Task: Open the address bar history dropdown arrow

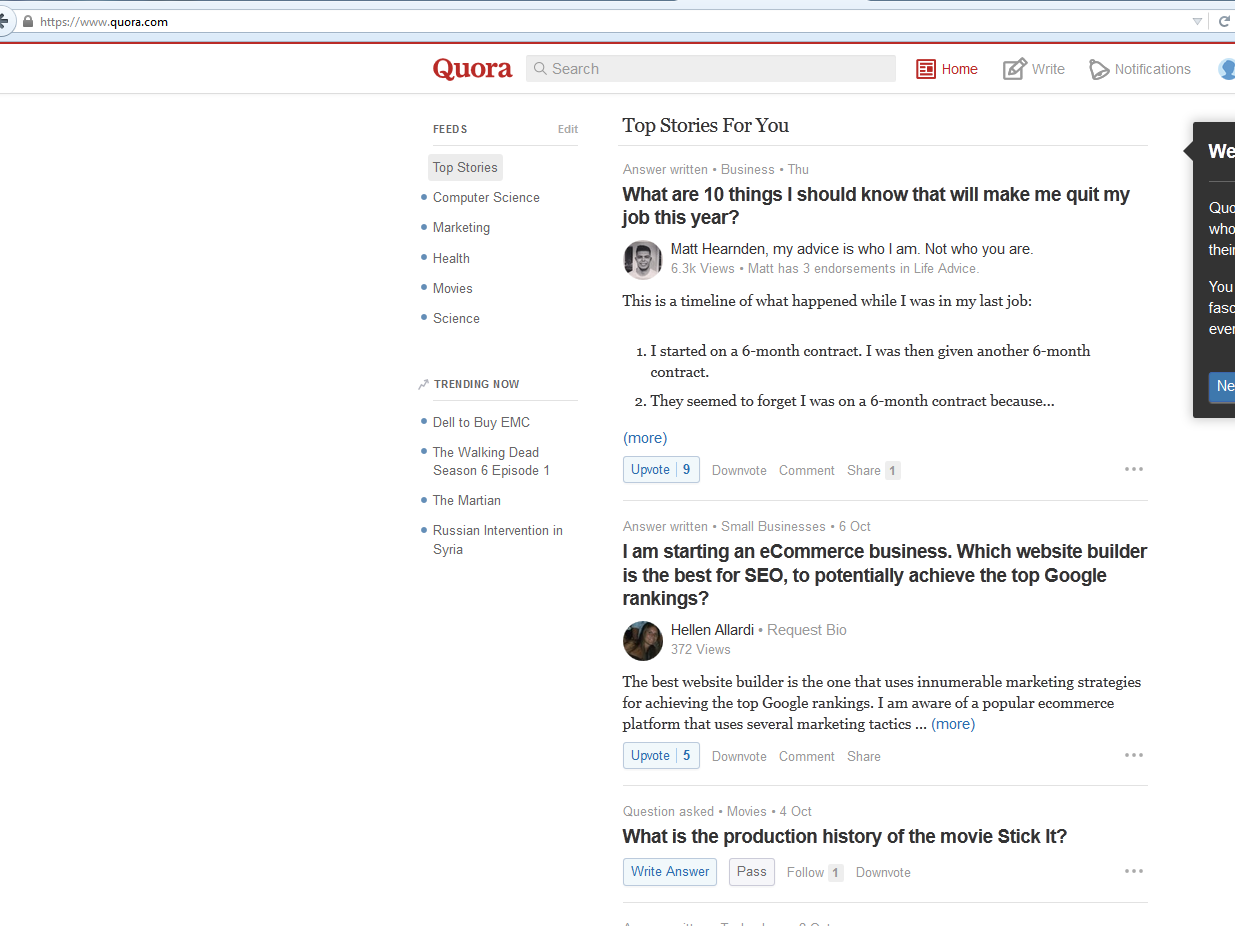Action: pyautogui.click(x=1197, y=21)
